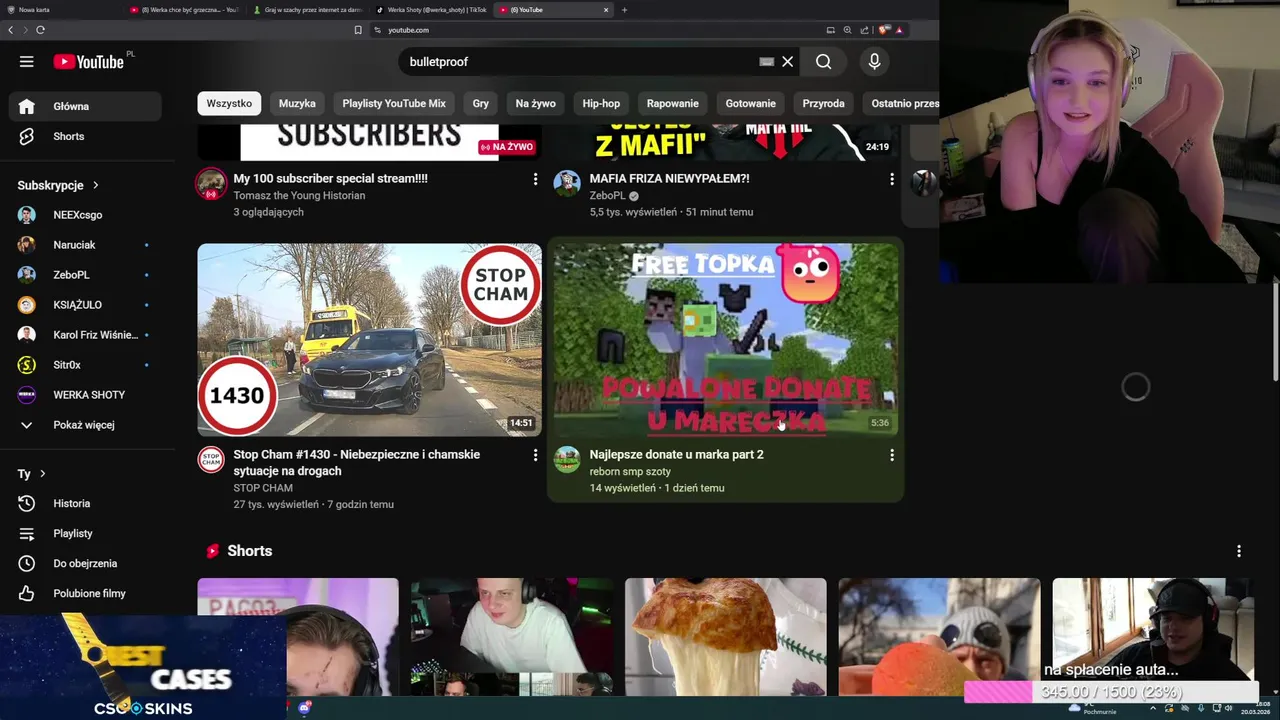
Task: Open Shorts from the sidebar
Action: tap(85, 136)
